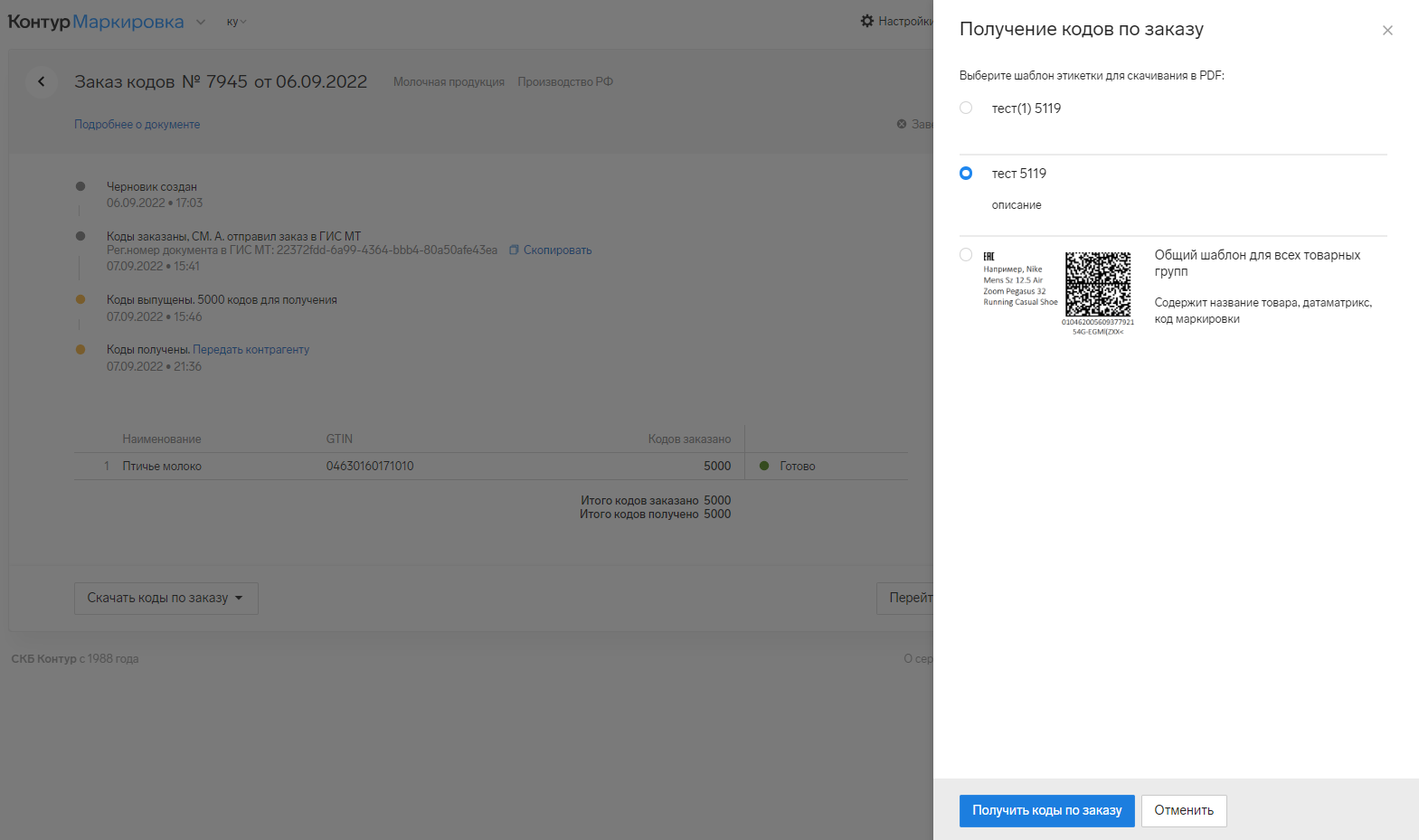Expand the Скачать коды по заказу dropdown
This screenshot has height=840, width=1419.
pyautogui.click(x=166, y=599)
